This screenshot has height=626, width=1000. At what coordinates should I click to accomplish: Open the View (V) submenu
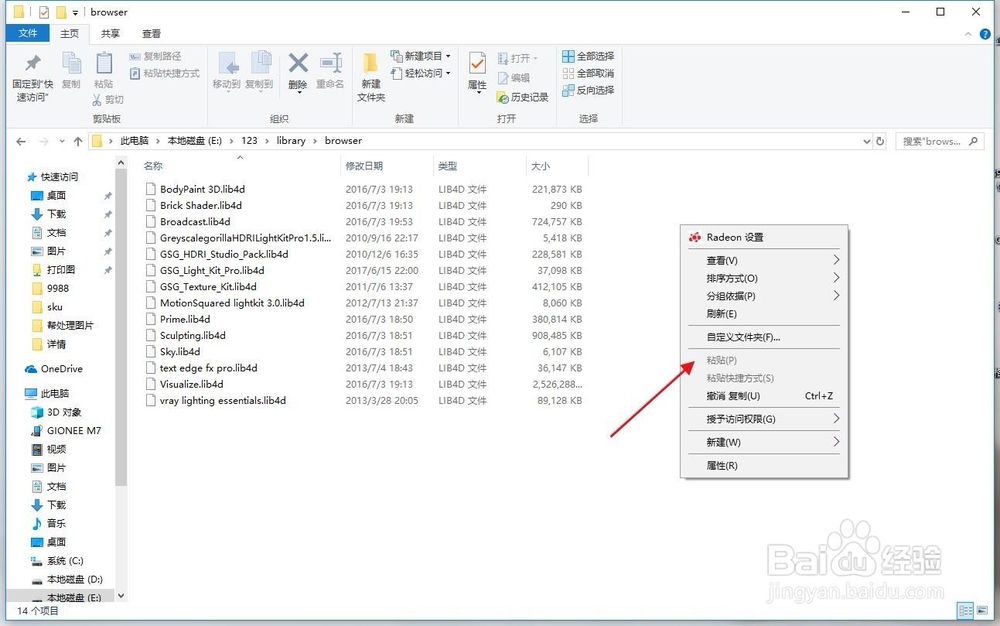[764, 260]
